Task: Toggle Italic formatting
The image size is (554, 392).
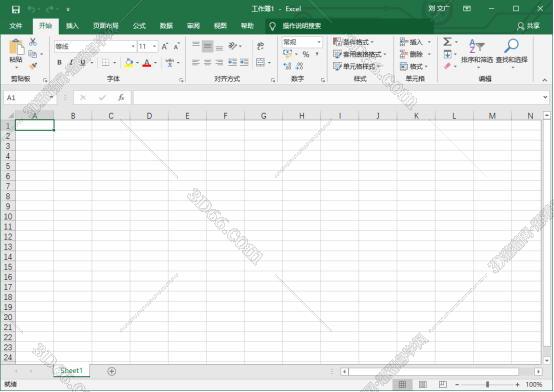Action: point(71,63)
